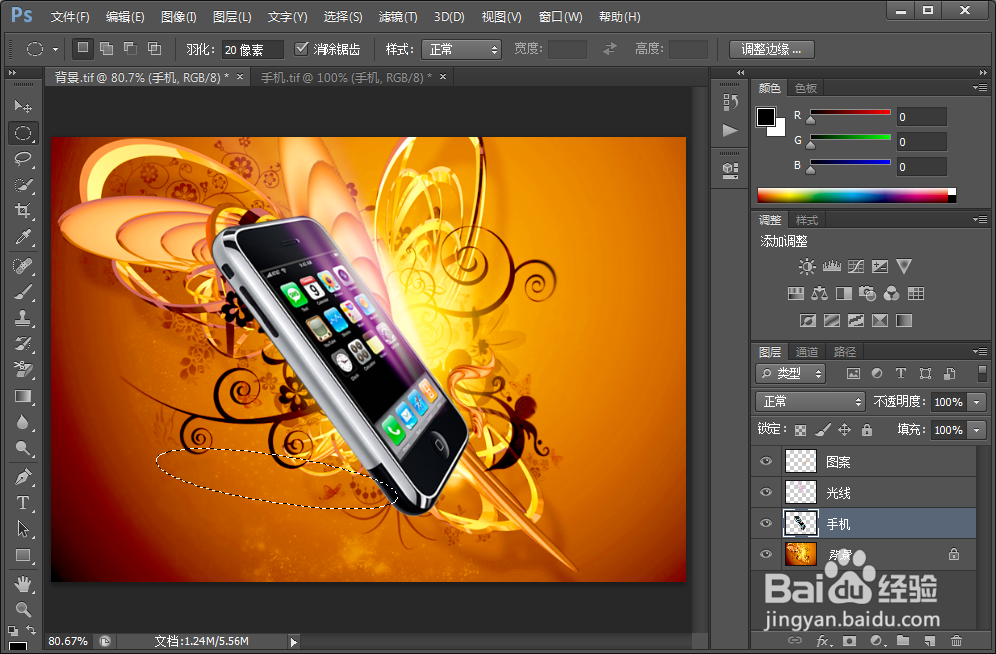Open the status bar info arrow

pyautogui.click(x=293, y=642)
